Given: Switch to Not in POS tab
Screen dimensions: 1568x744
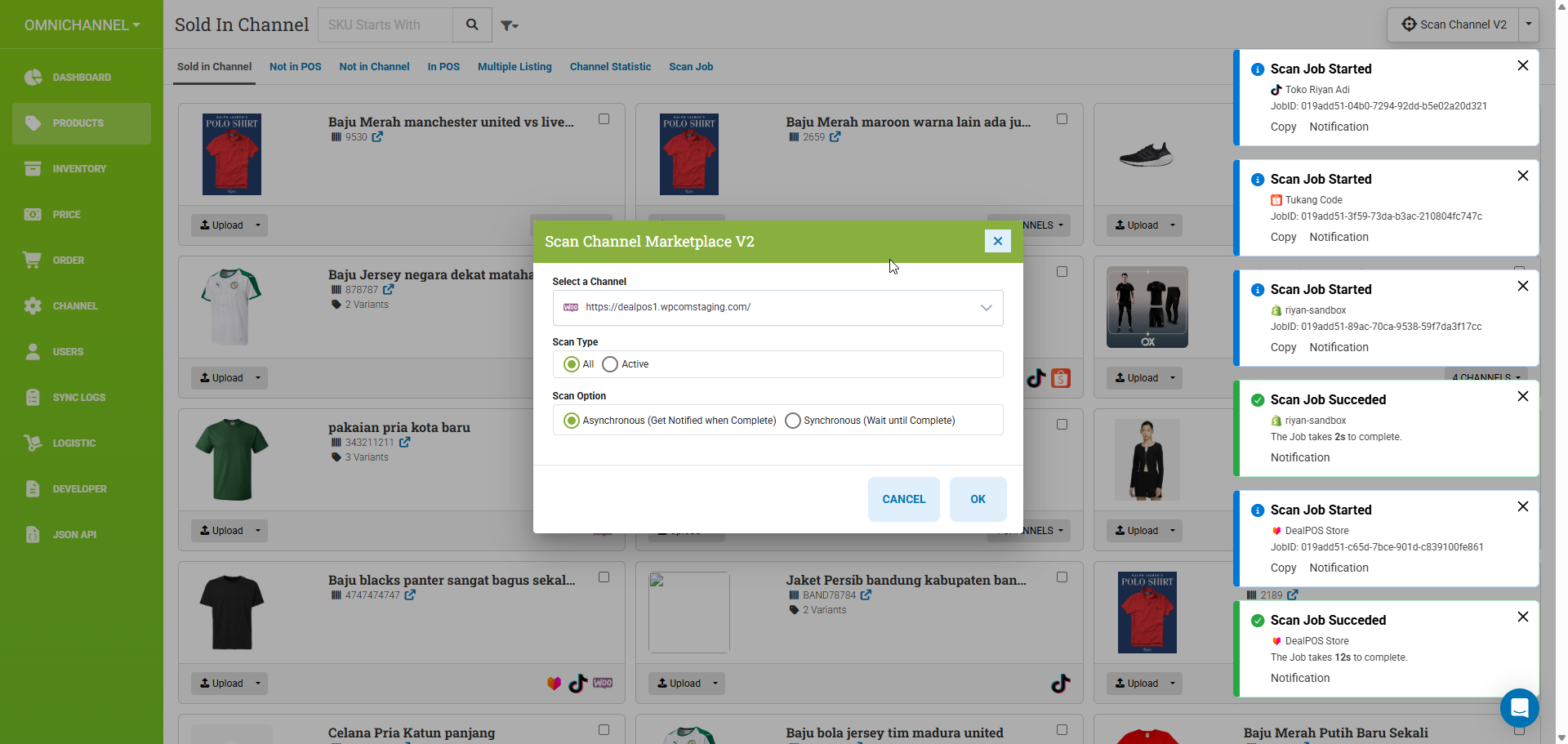Looking at the screenshot, I should click(x=296, y=67).
